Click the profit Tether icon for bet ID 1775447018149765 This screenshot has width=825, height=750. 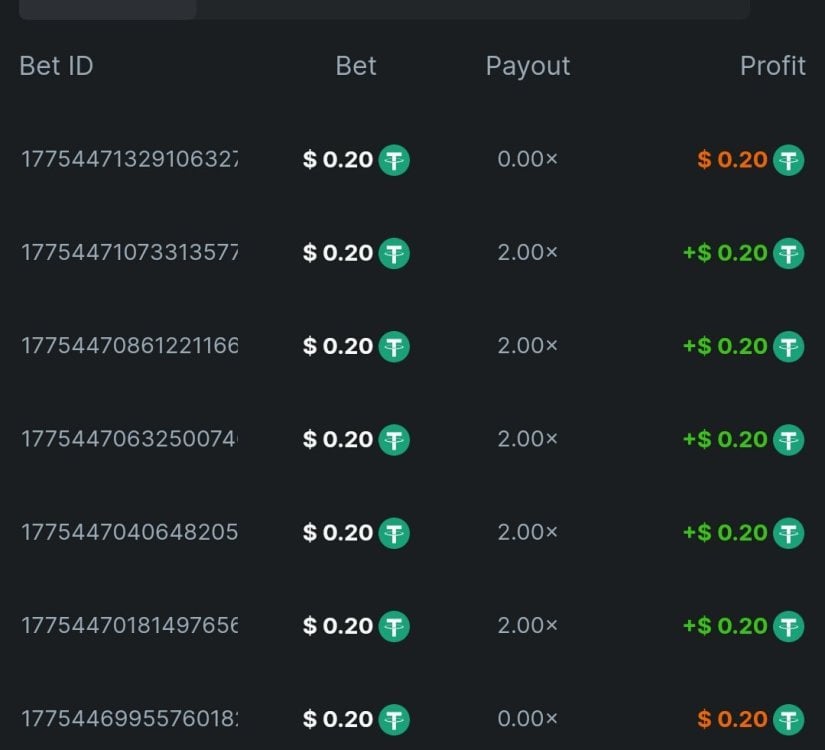tap(789, 626)
